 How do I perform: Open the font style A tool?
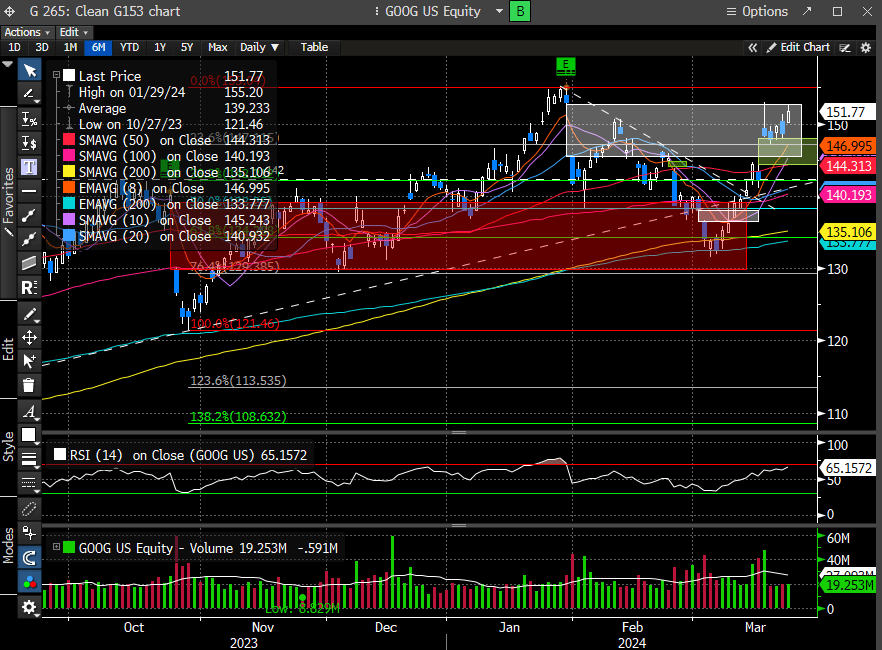coord(29,412)
